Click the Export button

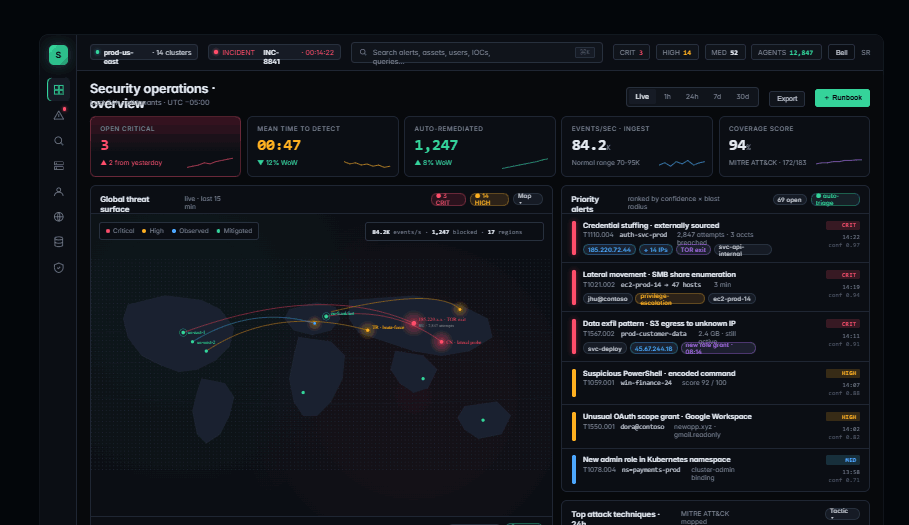(787, 99)
